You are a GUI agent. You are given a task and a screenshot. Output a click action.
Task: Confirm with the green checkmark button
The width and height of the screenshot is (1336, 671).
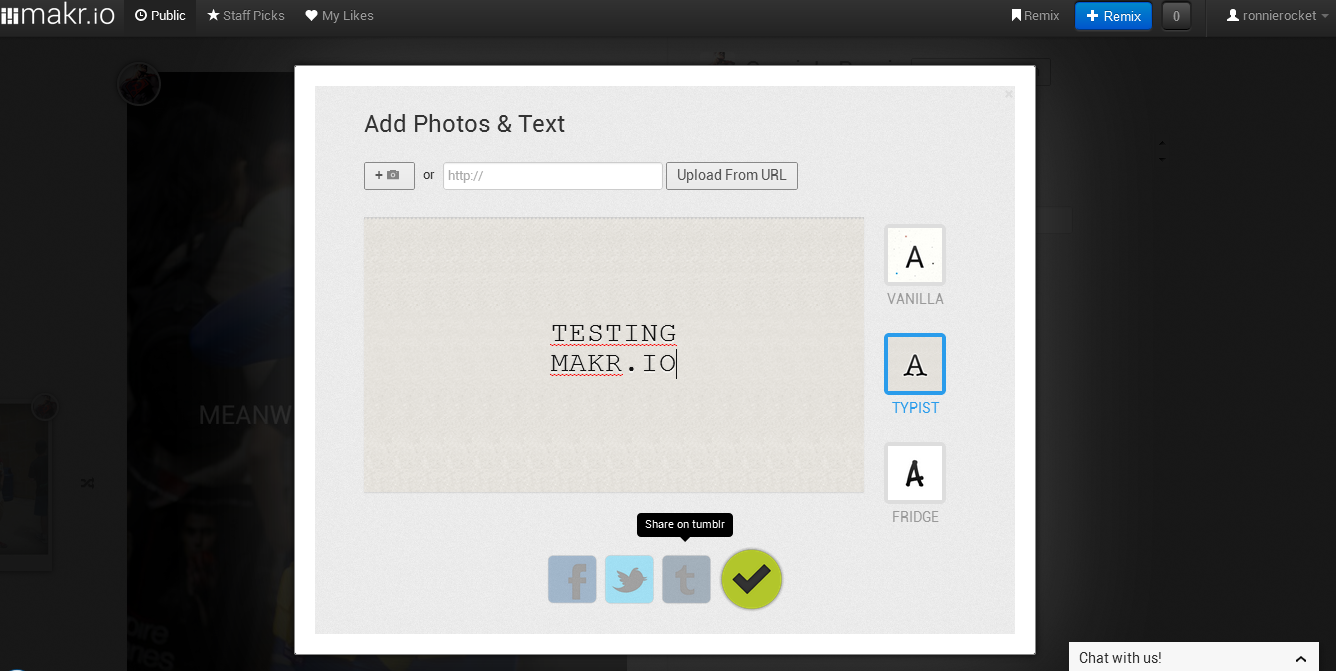click(x=752, y=579)
